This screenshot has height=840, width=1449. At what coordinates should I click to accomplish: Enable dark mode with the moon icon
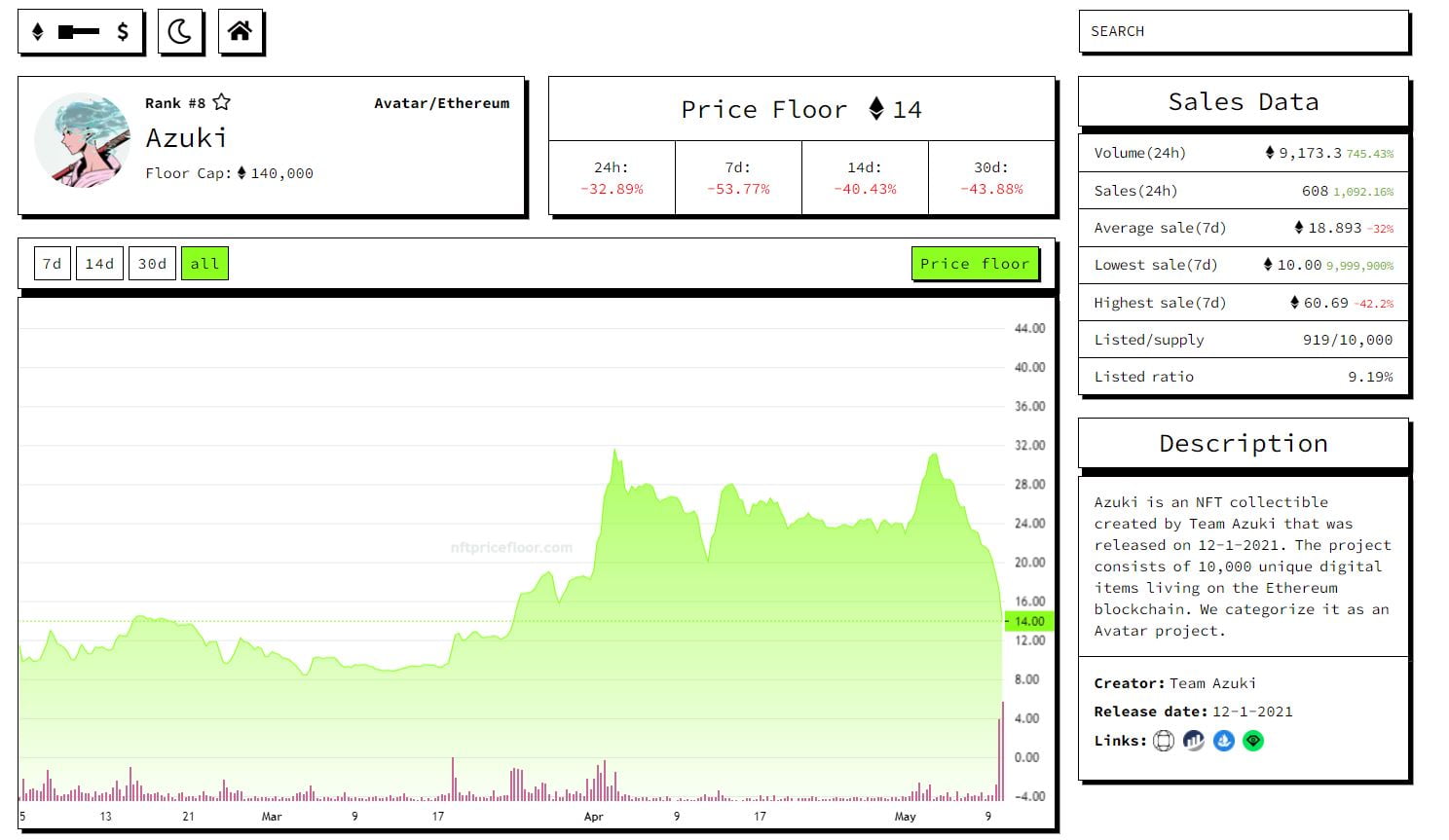point(180,32)
